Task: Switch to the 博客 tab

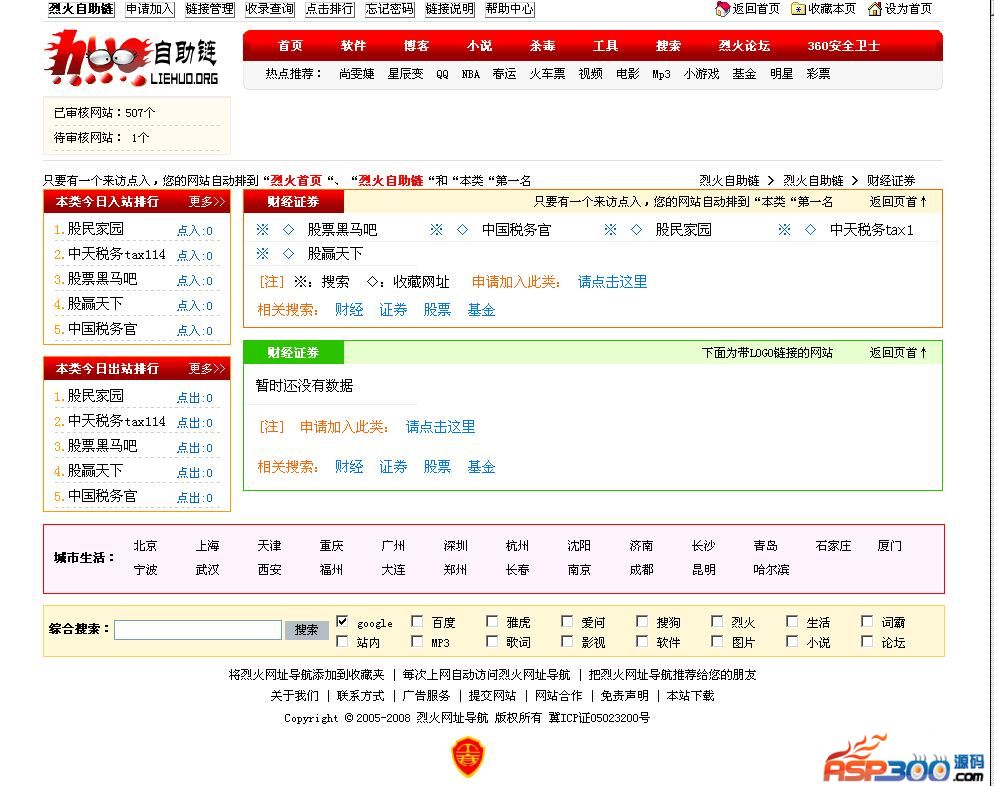Action: (416, 46)
